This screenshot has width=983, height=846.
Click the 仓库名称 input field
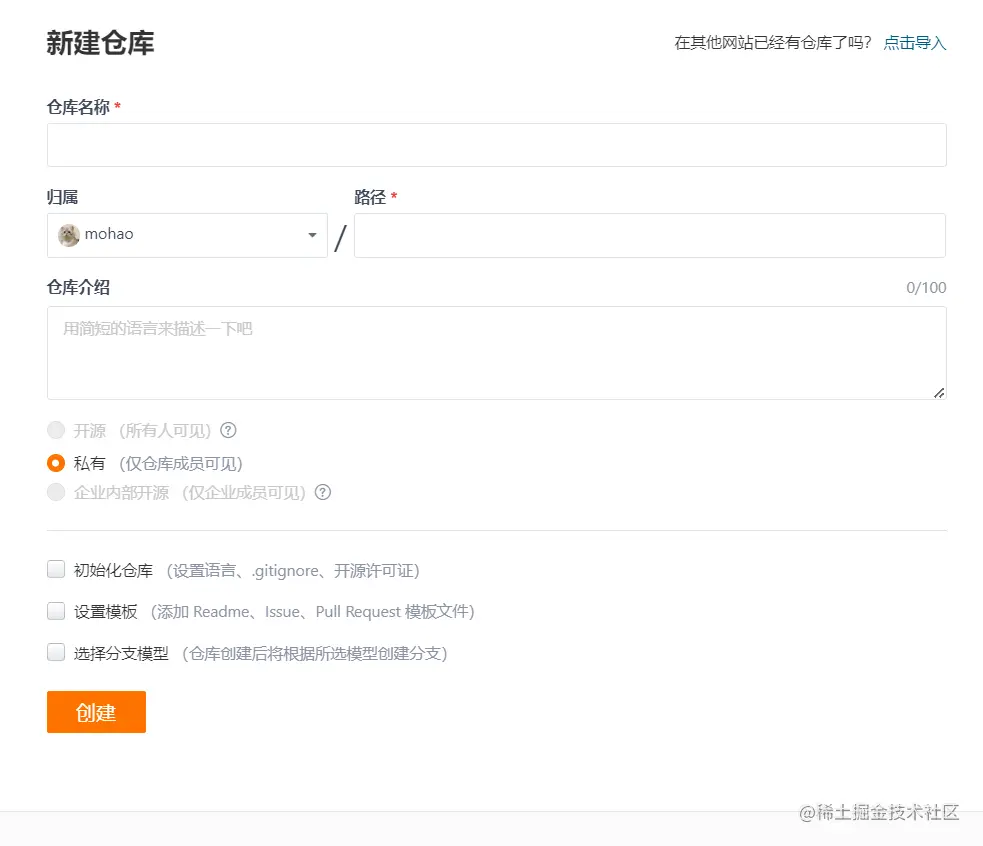[497, 145]
